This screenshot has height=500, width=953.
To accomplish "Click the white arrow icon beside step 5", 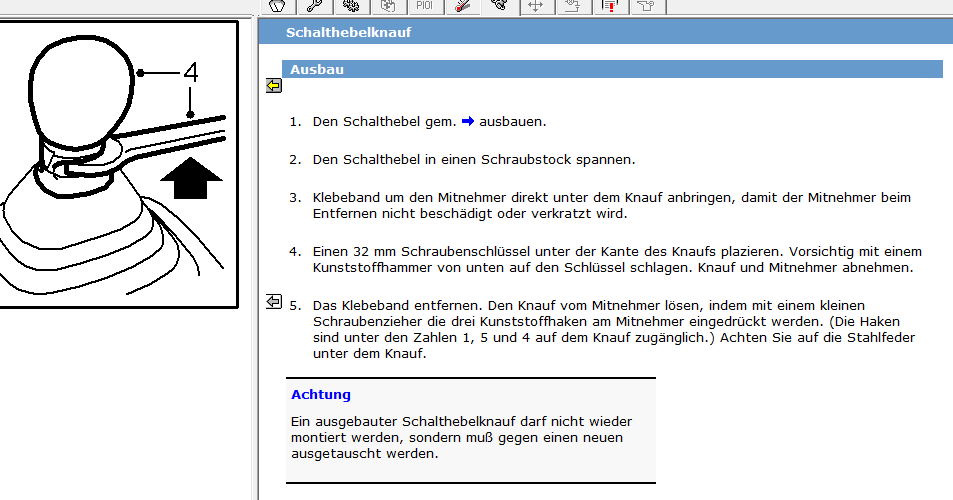I will (274, 301).
